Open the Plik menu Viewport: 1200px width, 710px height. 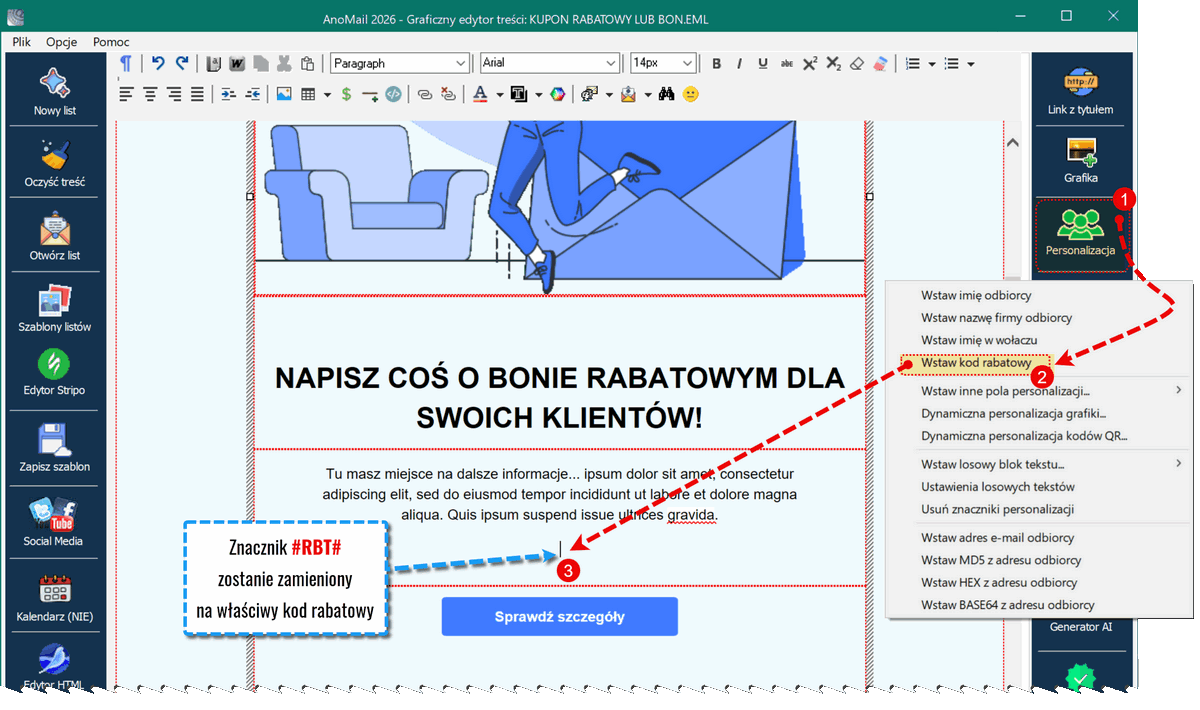(x=21, y=42)
